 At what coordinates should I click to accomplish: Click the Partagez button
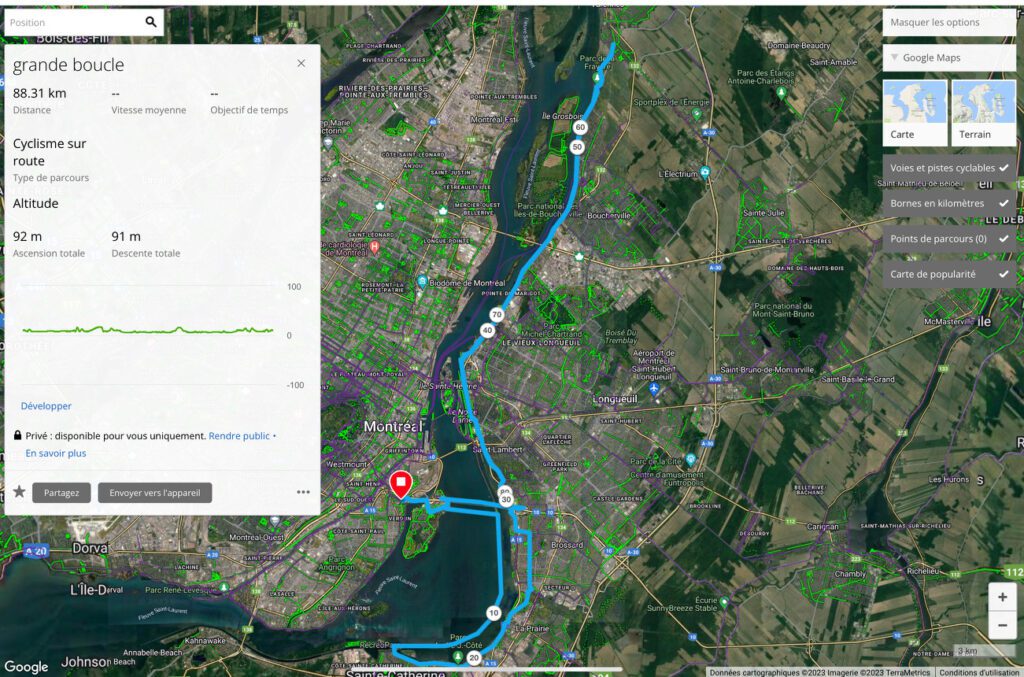point(61,492)
